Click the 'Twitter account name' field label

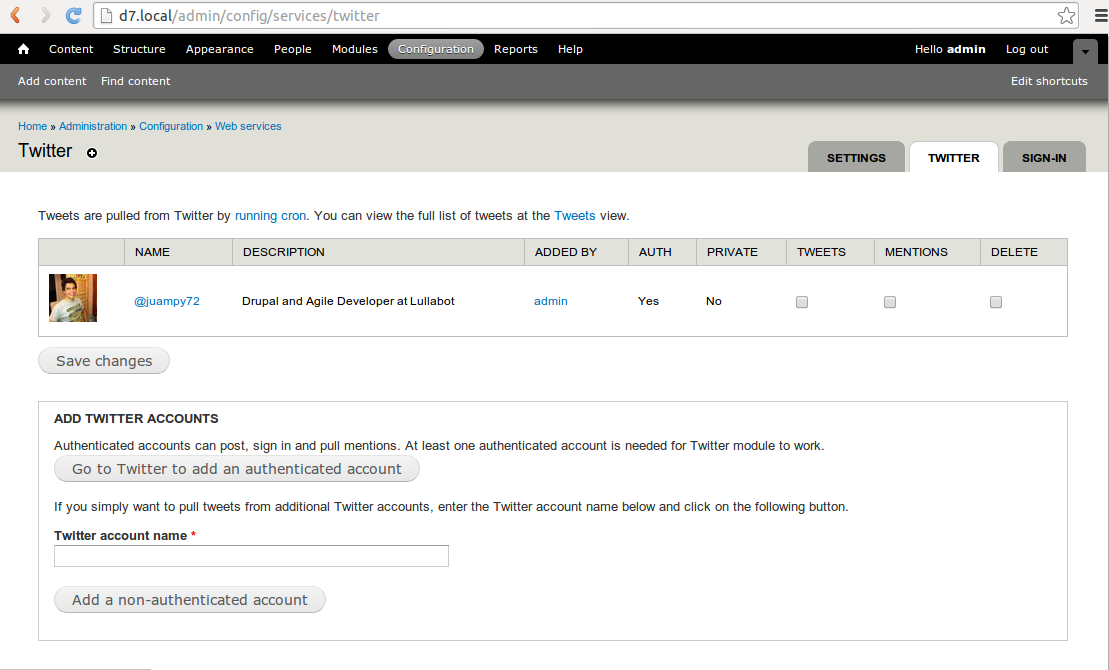point(120,536)
